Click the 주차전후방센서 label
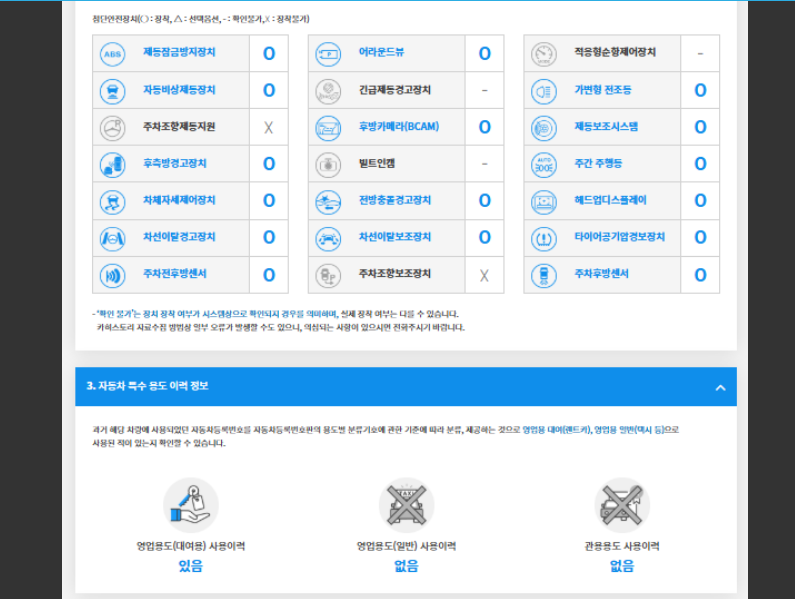This screenshot has height=599, width=795. click(x=174, y=274)
